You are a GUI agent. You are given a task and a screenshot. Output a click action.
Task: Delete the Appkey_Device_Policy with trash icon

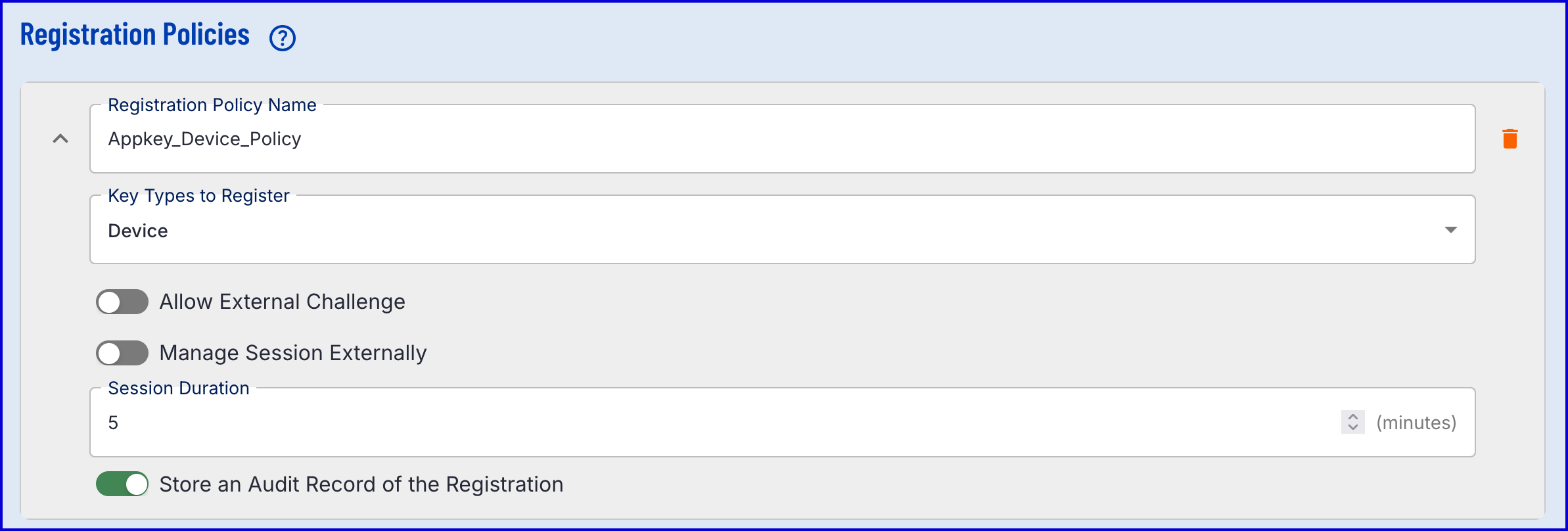[1510, 139]
